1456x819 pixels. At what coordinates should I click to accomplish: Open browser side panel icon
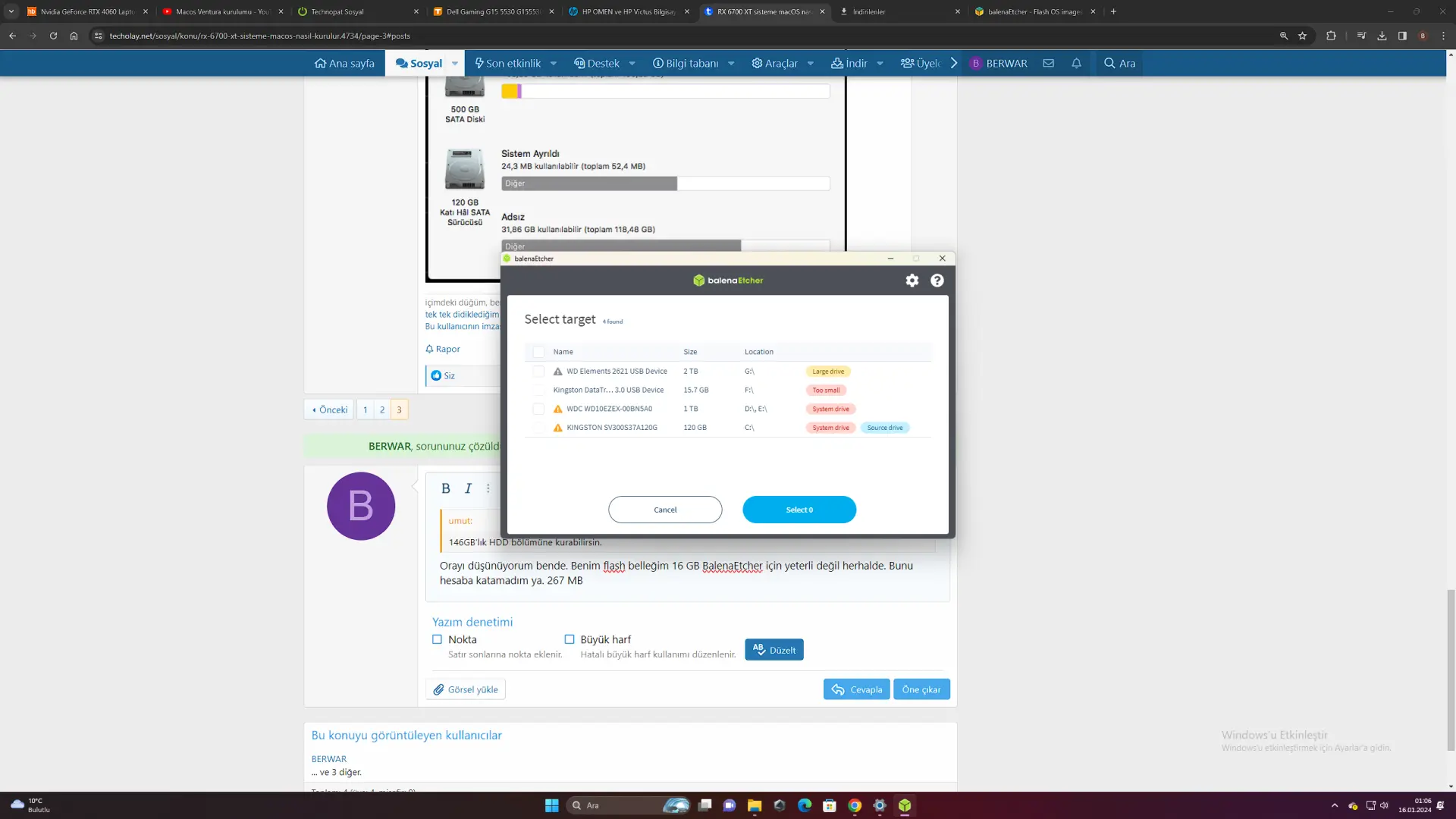(x=1402, y=36)
